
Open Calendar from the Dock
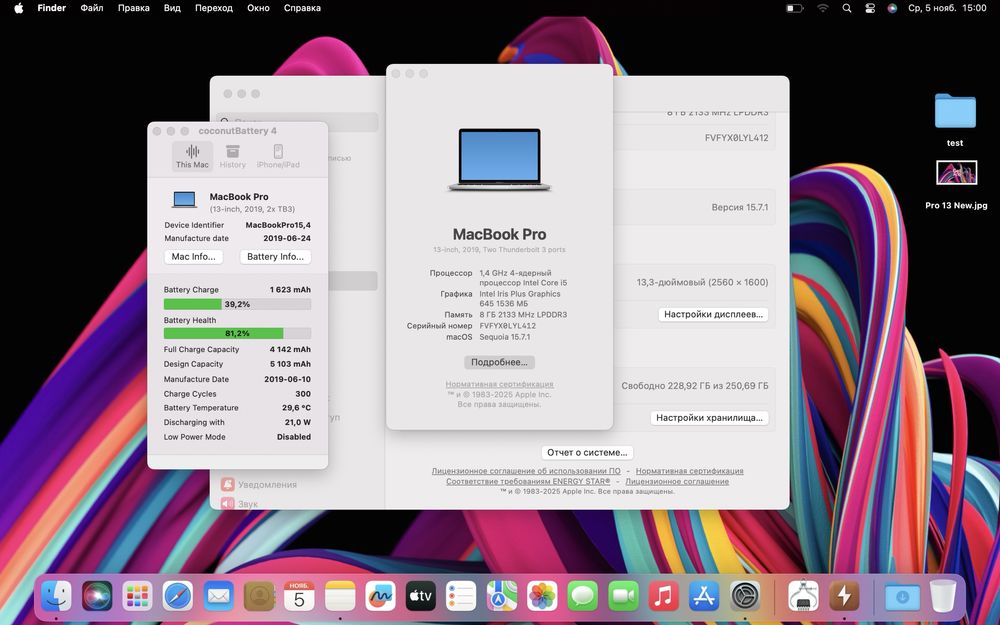(299, 596)
